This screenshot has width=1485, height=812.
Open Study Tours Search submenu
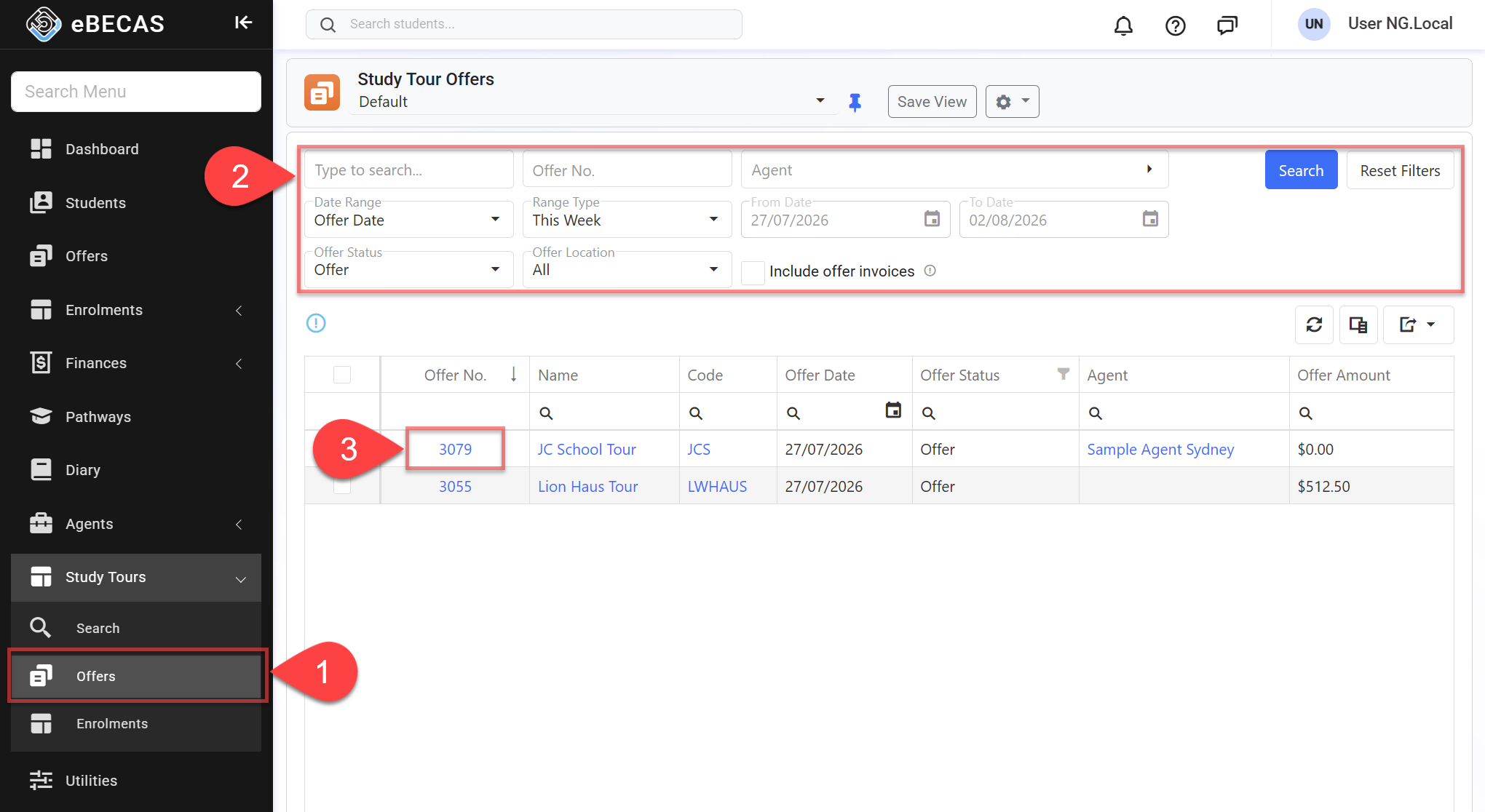[x=136, y=628]
